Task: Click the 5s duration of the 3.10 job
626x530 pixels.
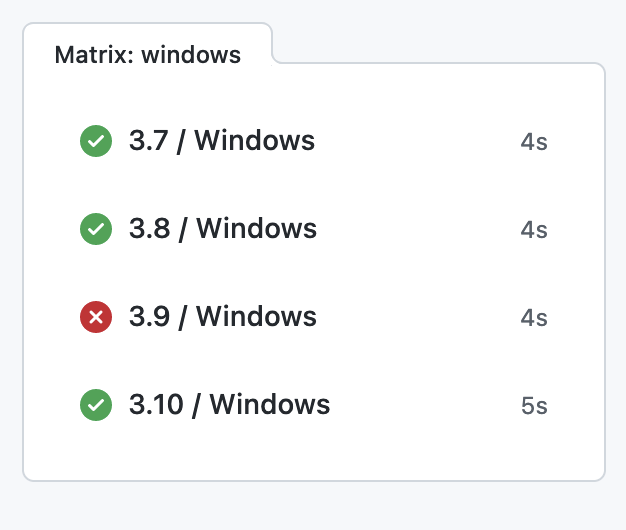Action: pyautogui.click(x=534, y=406)
